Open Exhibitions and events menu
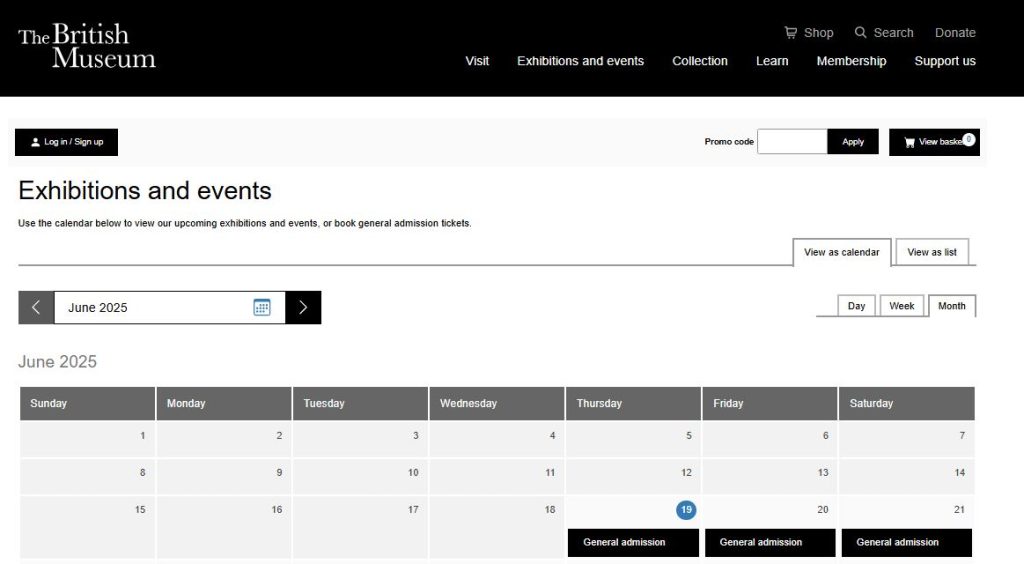Screen dimensions: 1024x564 (x=580, y=61)
